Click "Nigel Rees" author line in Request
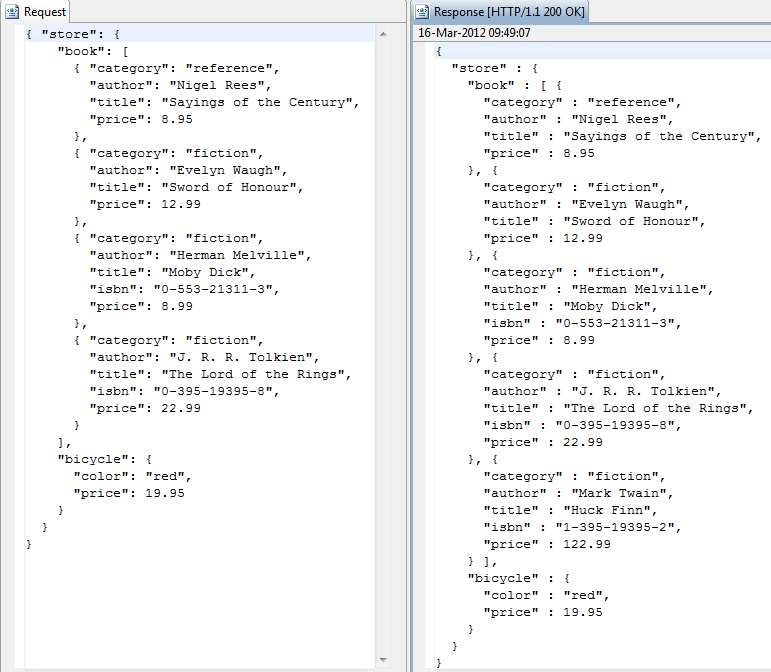The height and width of the screenshot is (672, 771). [180, 86]
